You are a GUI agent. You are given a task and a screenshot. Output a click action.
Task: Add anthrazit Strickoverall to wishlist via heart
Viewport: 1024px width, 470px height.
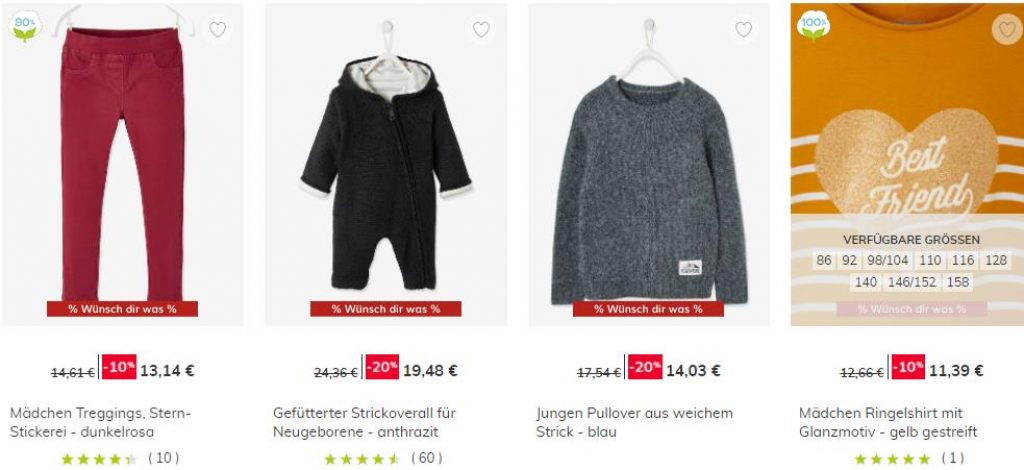pos(481,29)
